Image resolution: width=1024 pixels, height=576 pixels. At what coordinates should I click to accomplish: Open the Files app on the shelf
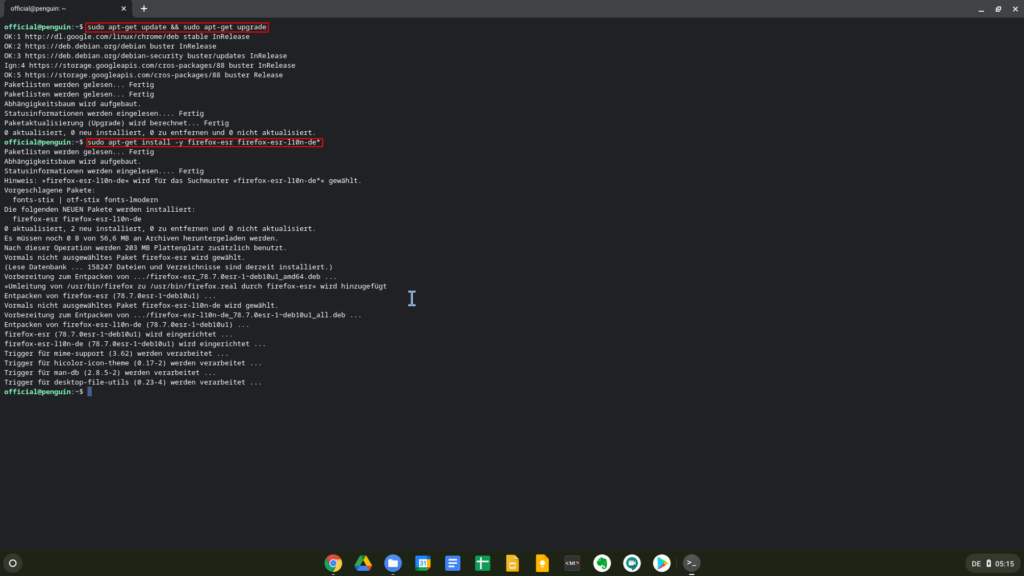pos(393,563)
